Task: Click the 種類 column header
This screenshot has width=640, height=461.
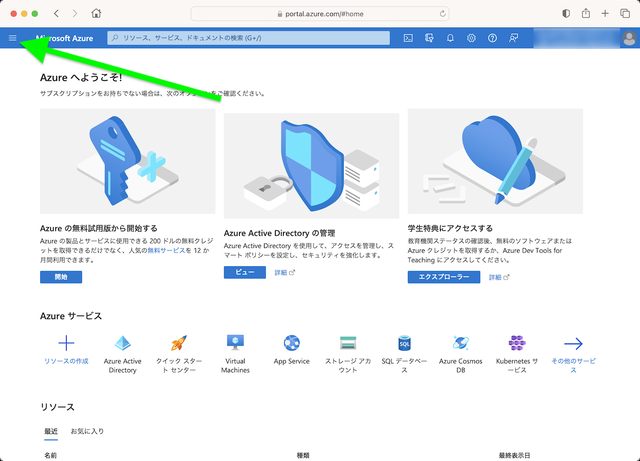Action: [x=303, y=455]
